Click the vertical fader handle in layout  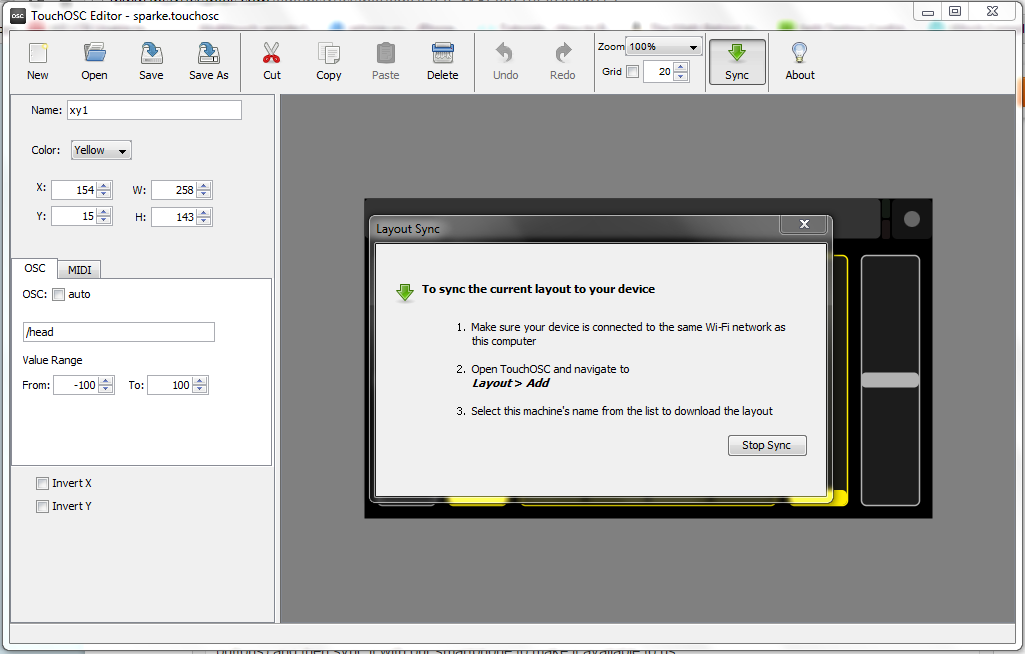(890, 380)
